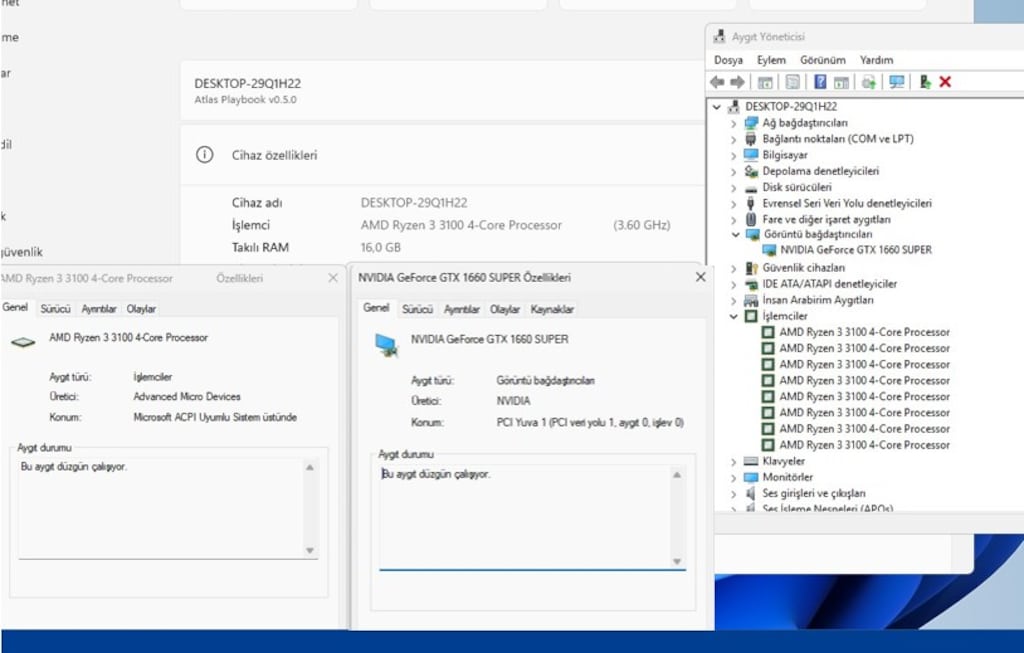Image resolution: width=1024 pixels, height=653 pixels.
Task: Click the processor name beside İşlemci in Settings
Action: pos(461,225)
